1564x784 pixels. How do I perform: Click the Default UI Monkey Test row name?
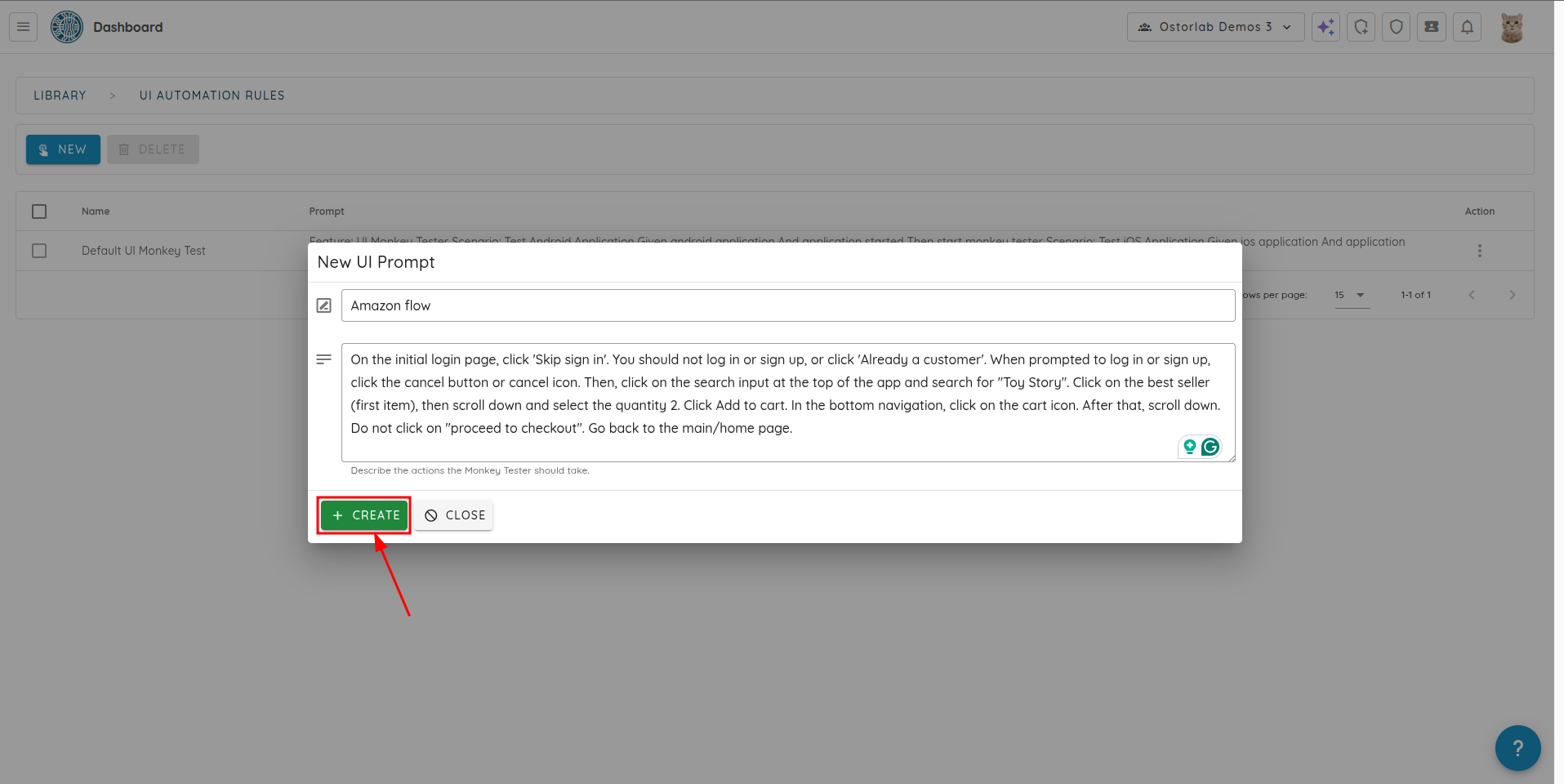coord(144,251)
